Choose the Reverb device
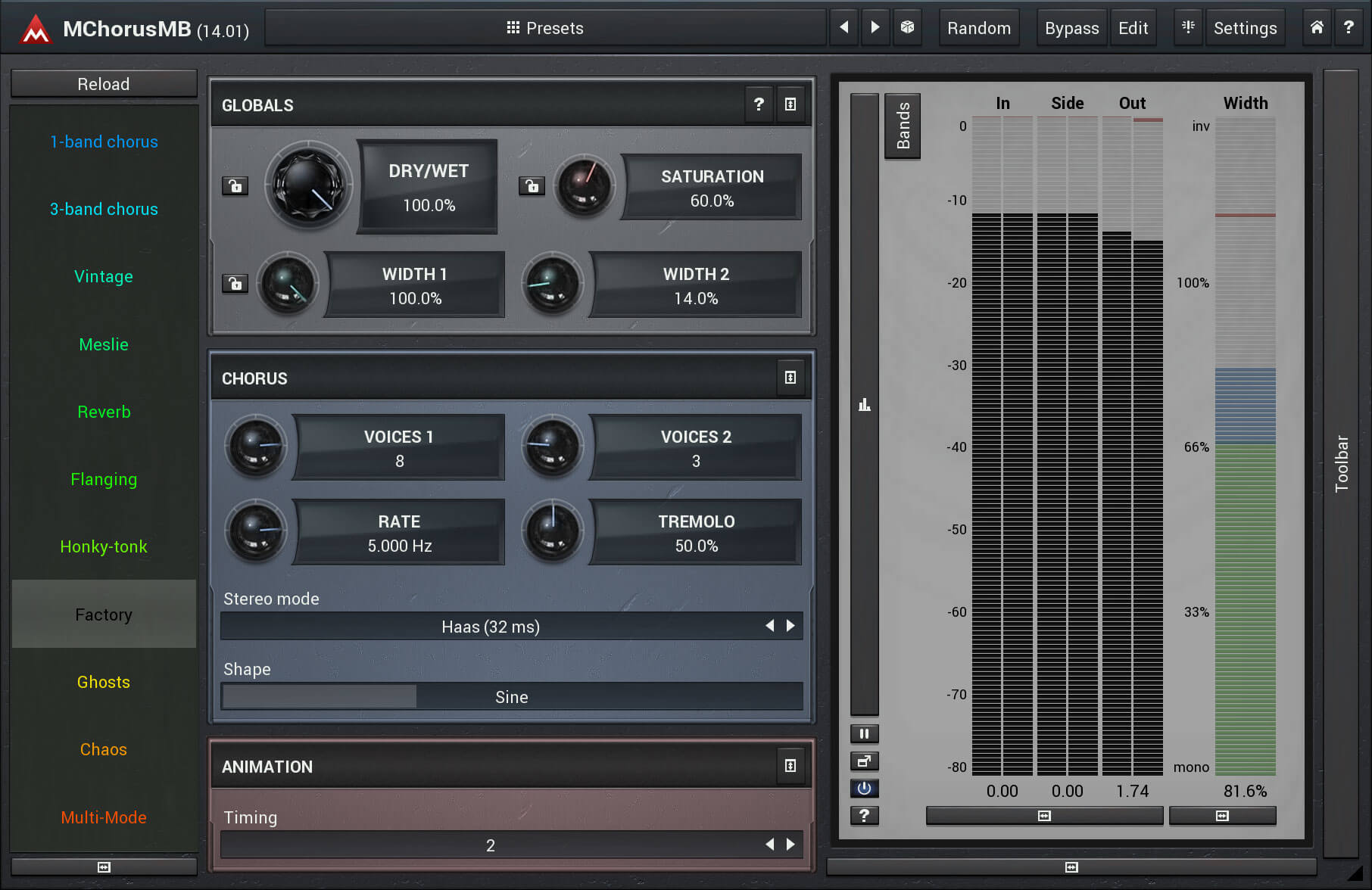Screen dimensions: 1372x890 [104, 412]
